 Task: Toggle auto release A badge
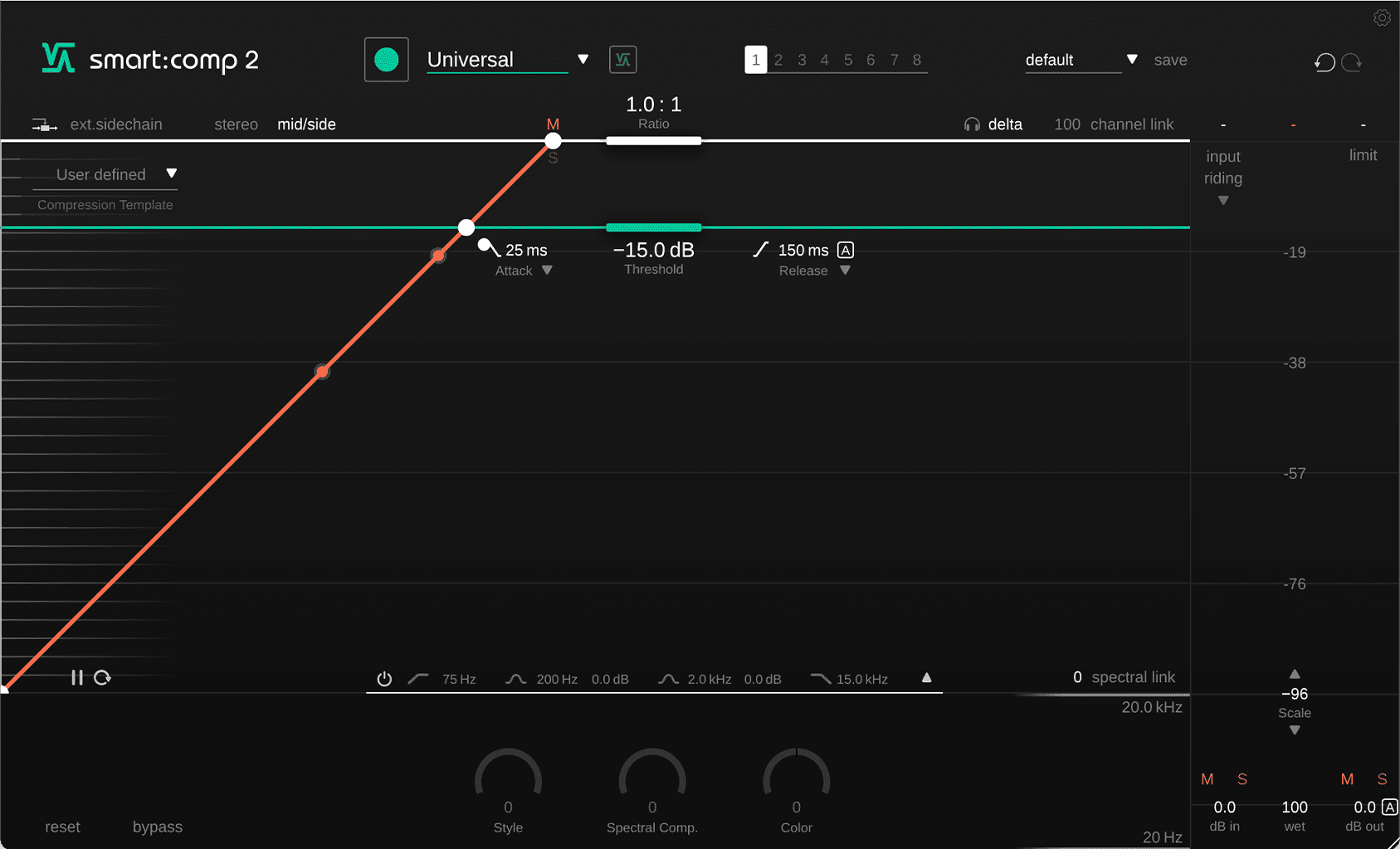pos(846,250)
